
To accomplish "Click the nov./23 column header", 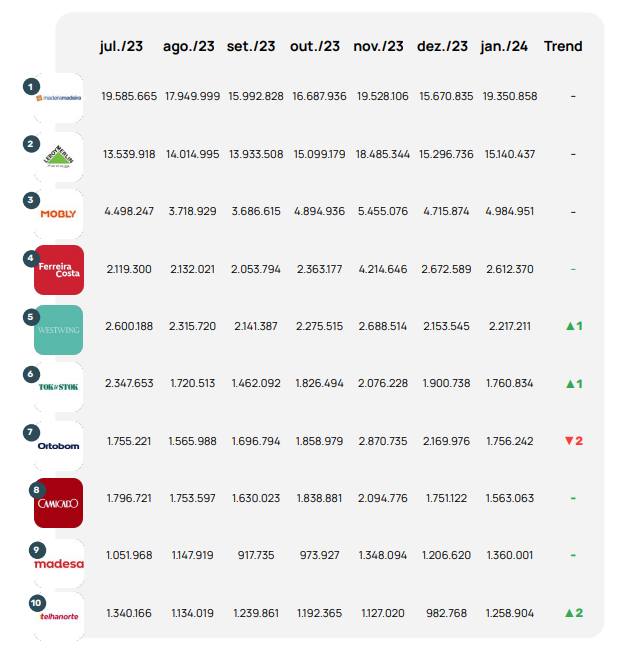I will (379, 46).
